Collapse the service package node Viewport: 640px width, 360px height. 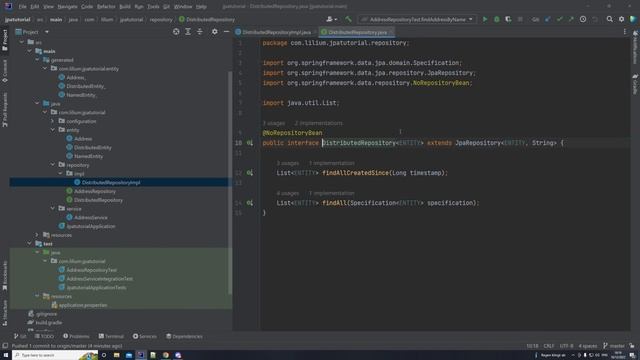click(53, 209)
